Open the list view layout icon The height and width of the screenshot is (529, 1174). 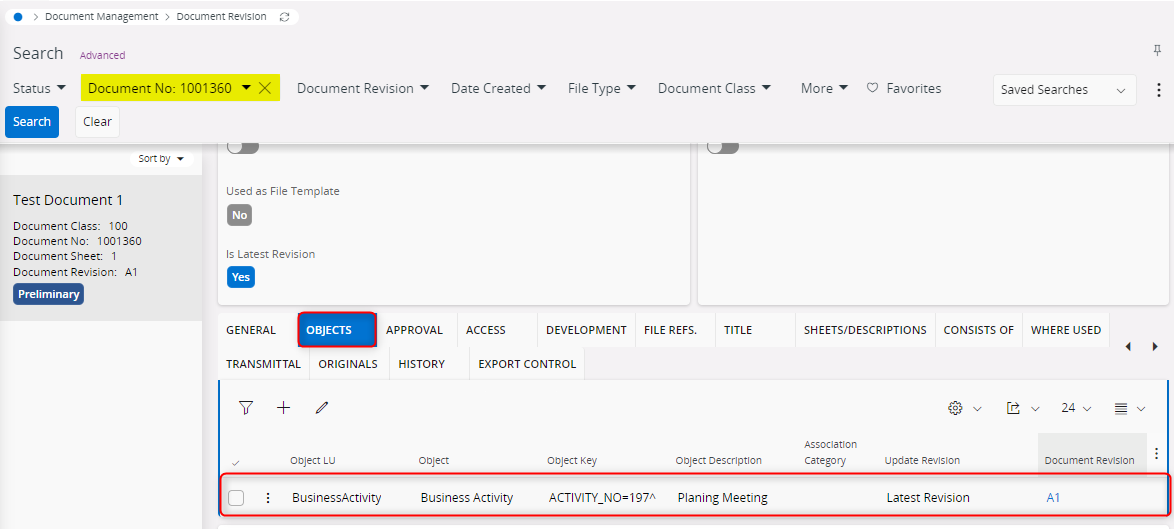(1121, 408)
